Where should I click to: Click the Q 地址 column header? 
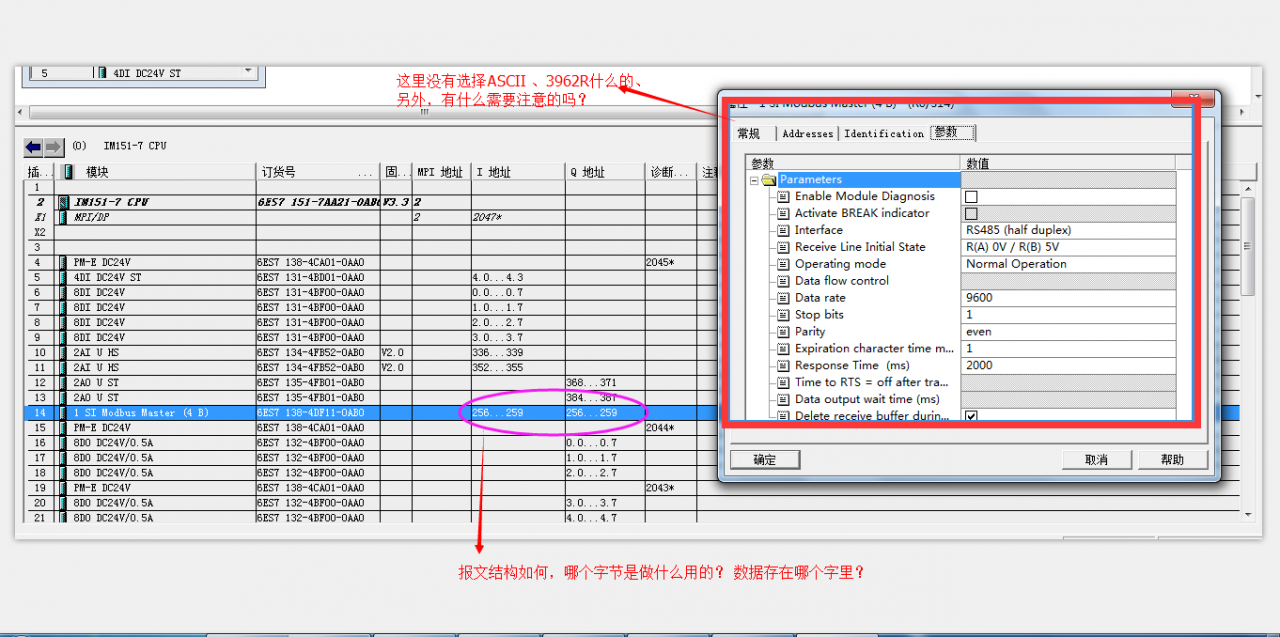tap(604, 172)
